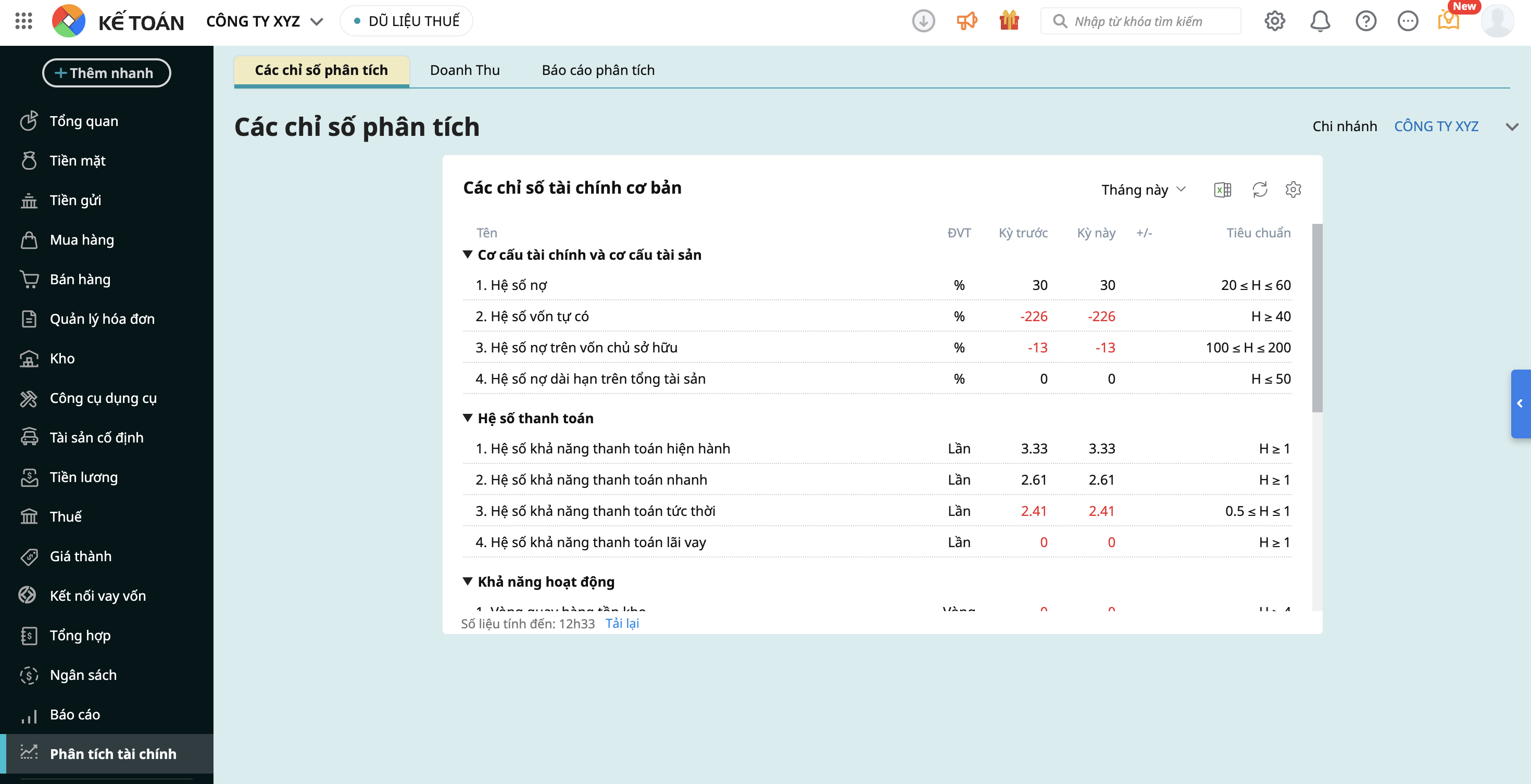Open Giá thành module
This screenshot has height=784, width=1531.
(x=107, y=557)
